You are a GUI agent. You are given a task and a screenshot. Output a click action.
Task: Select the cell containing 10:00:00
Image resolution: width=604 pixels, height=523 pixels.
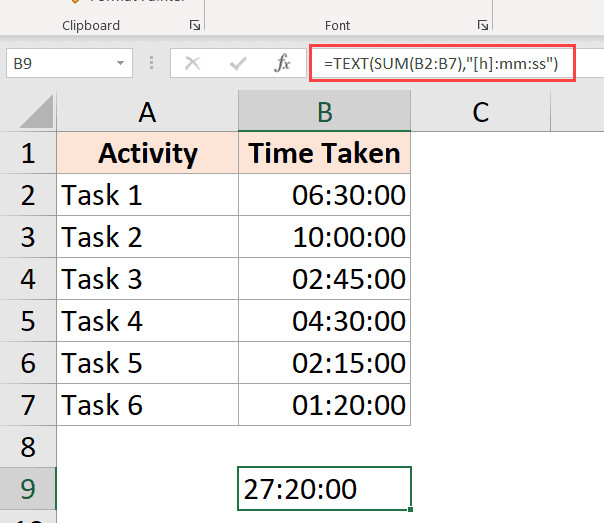point(324,237)
